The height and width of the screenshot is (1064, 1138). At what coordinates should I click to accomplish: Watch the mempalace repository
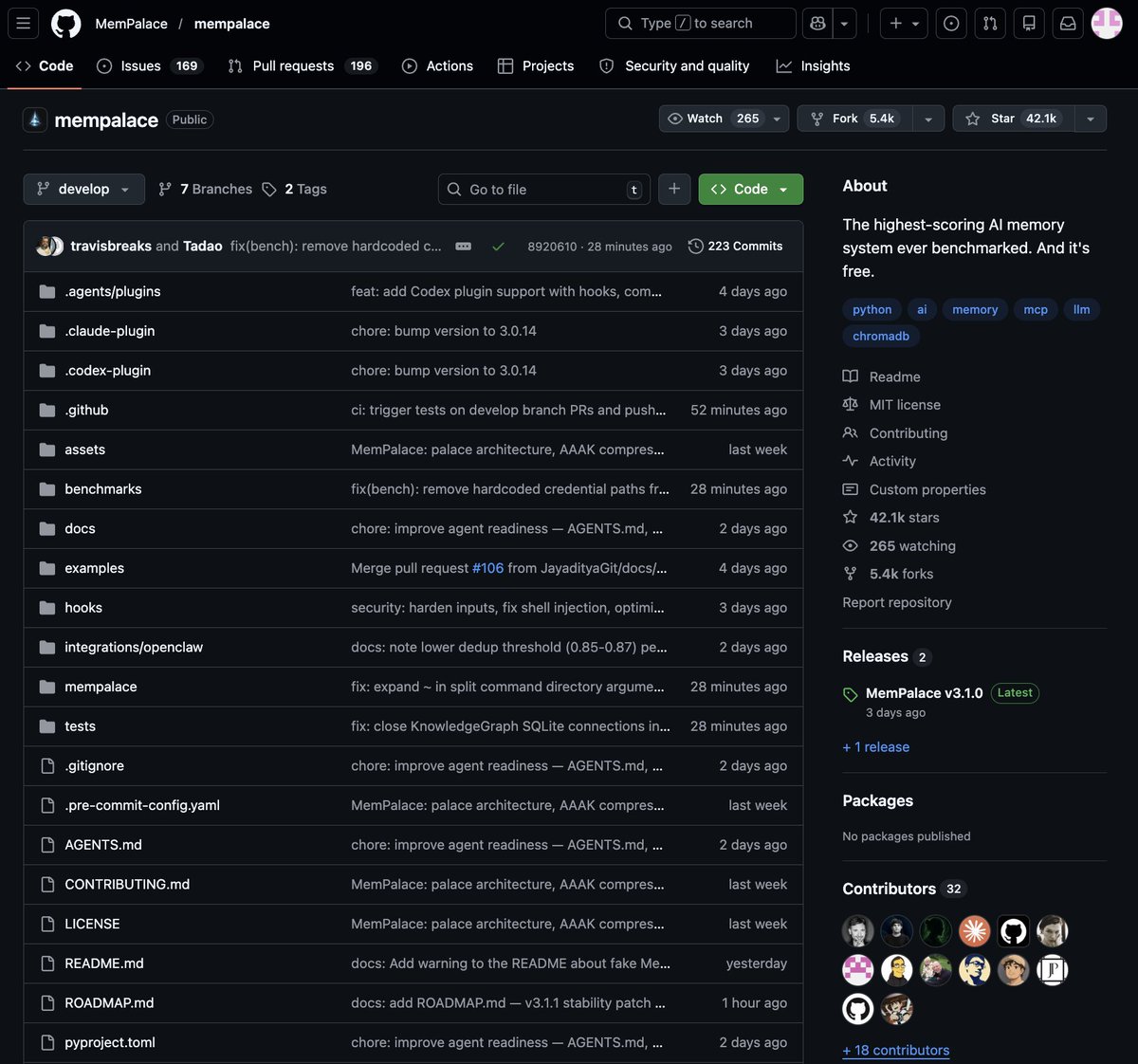pos(712,119)
